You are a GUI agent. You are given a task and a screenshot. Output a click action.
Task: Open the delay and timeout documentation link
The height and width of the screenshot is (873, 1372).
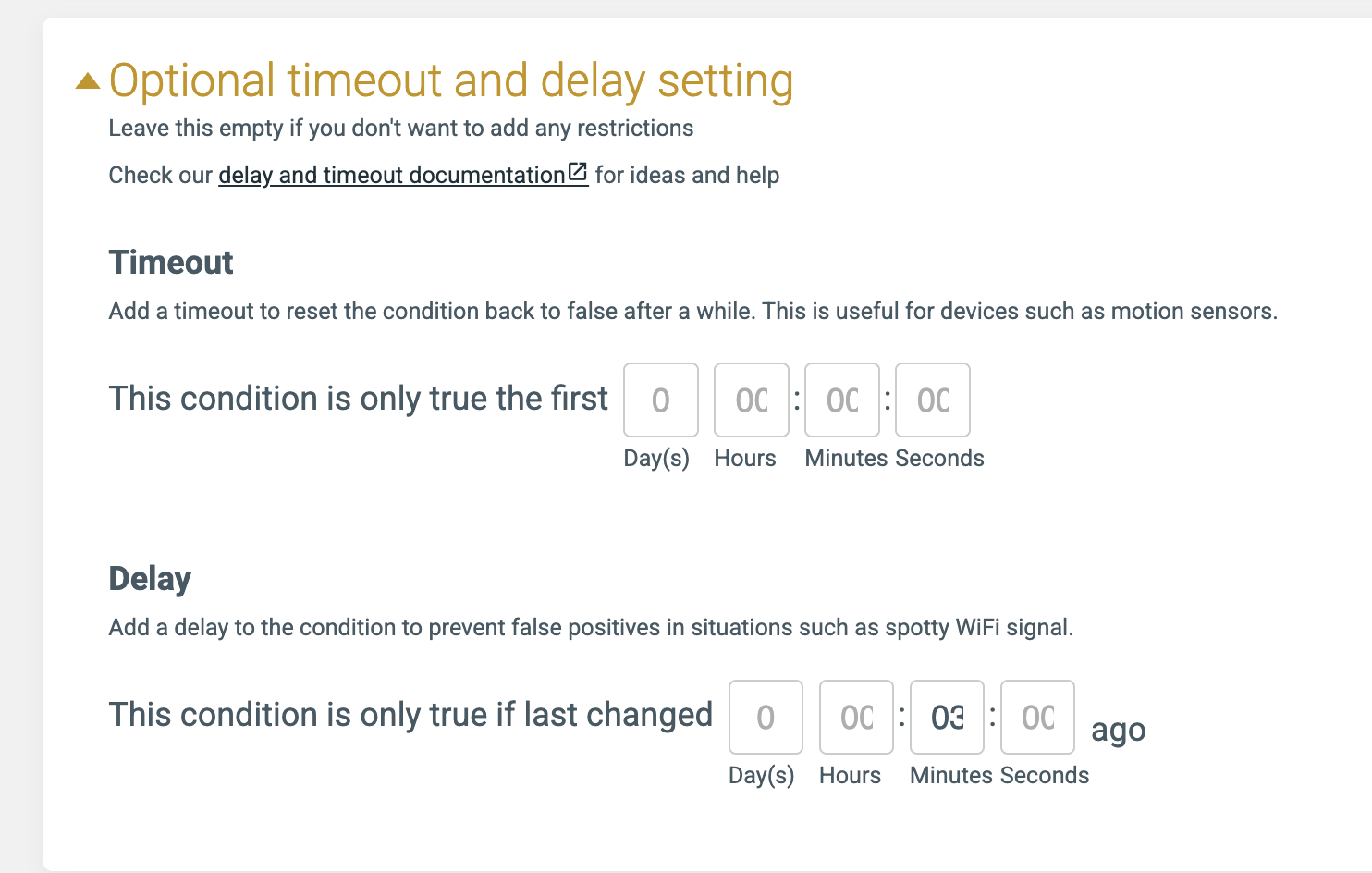pyautogui.click(x=392, y=175)
